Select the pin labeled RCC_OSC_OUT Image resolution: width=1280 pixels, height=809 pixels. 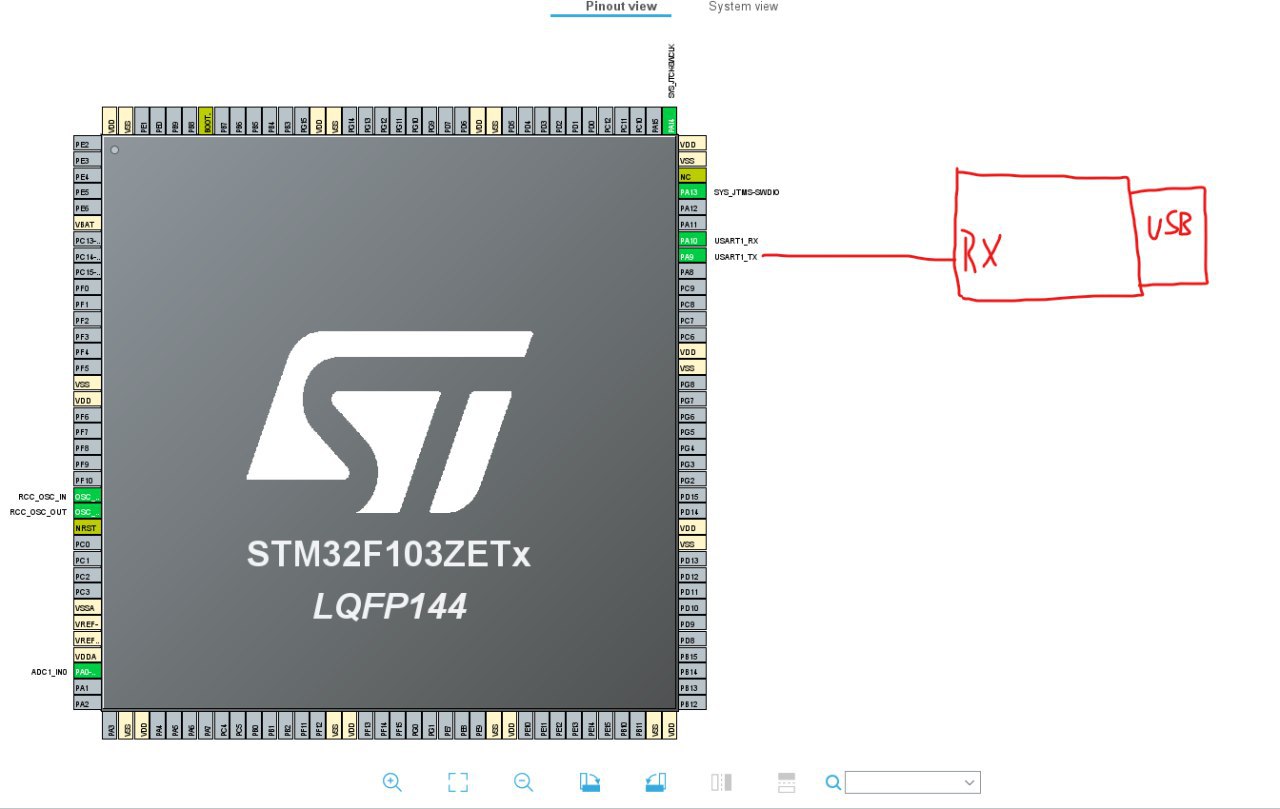tap(88, 512)
